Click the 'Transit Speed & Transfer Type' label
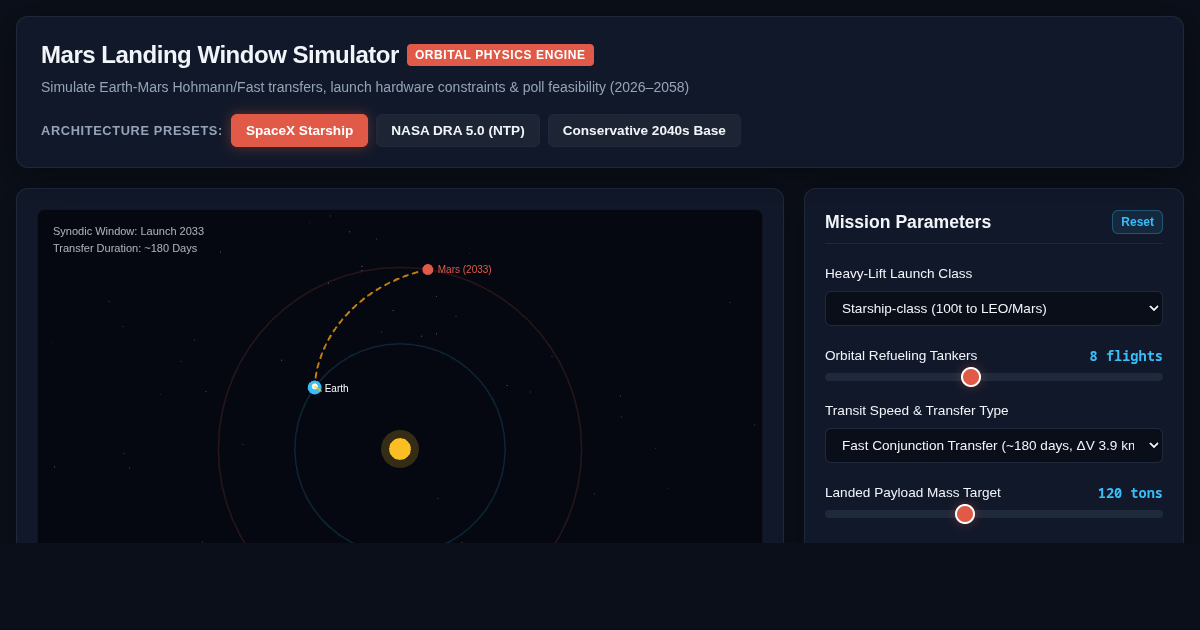Screen dimensions: 1200x630 tap(917, 411)
